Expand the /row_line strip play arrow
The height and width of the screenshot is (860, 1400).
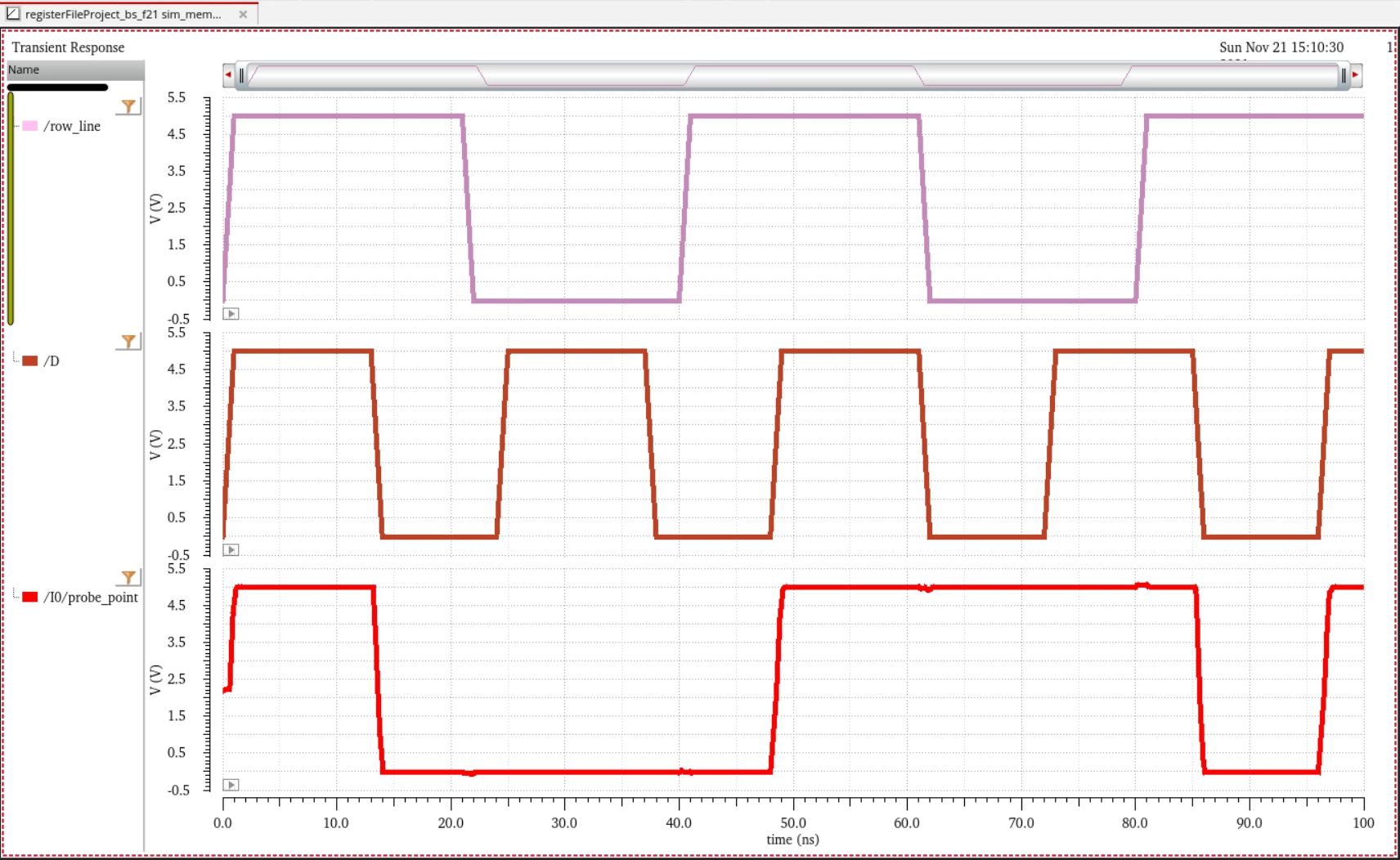231,314
